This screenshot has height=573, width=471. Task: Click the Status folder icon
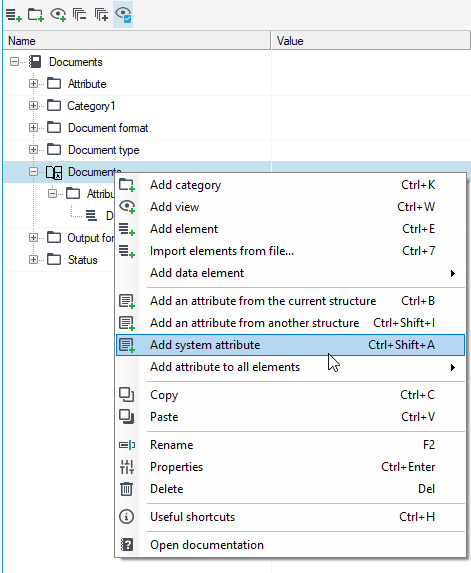(x=54, y=259)
